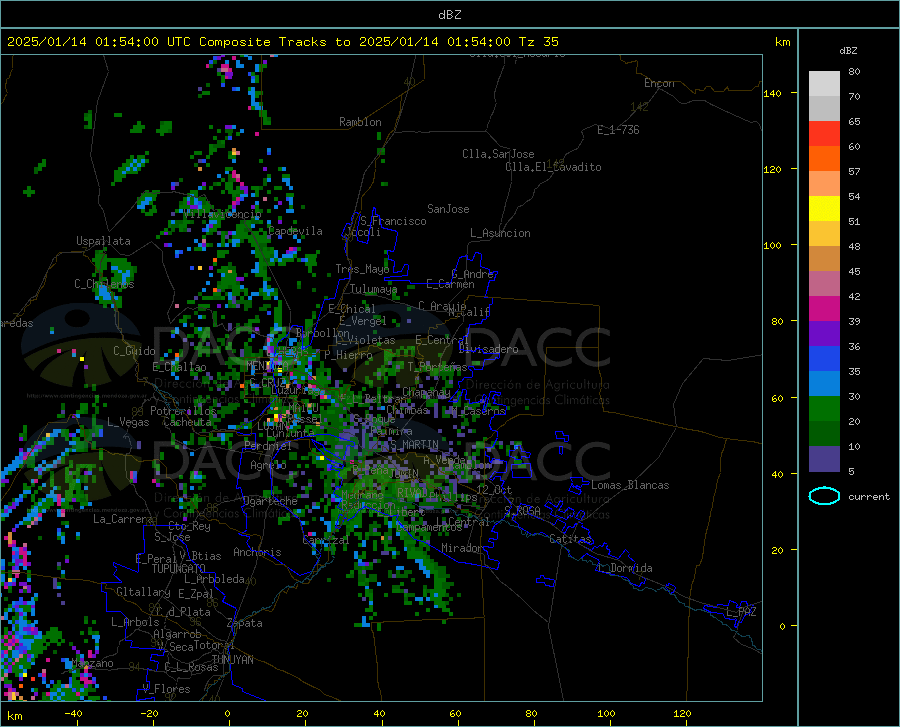This screenshot has height=727, width=900.
Task: Click the Tulumaya town label
Action: [373, 289]
